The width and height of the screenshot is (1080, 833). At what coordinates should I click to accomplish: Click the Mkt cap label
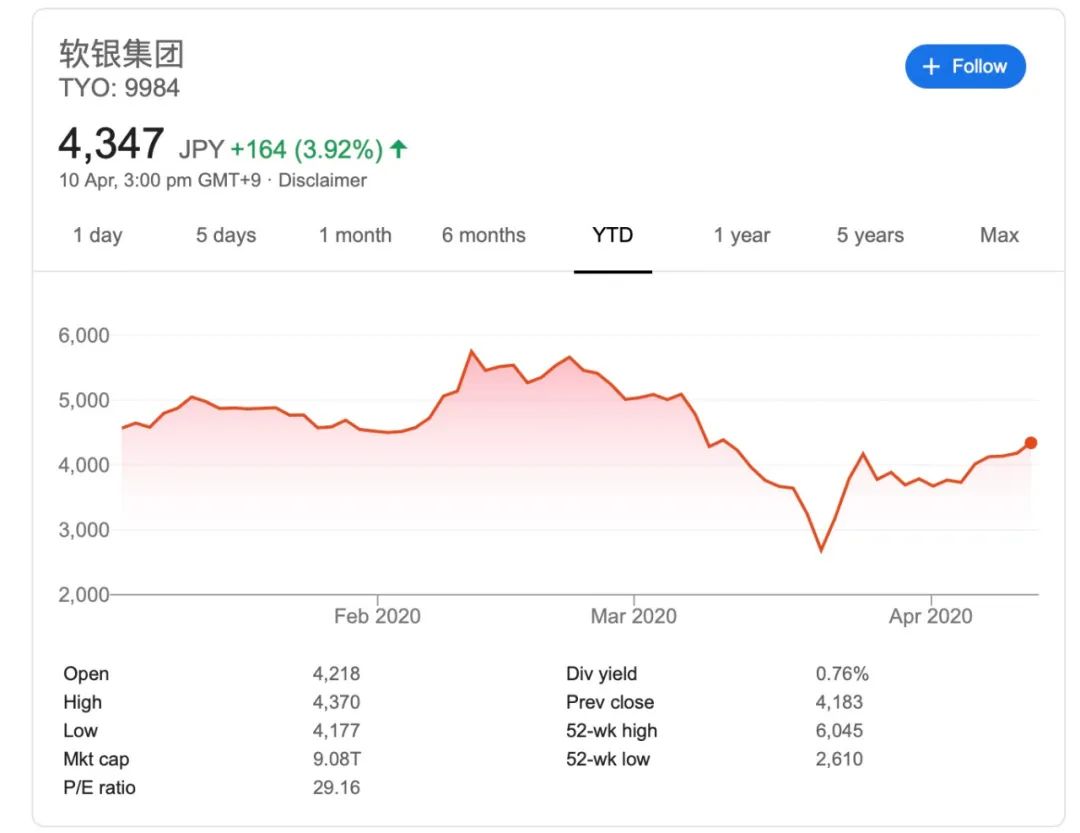coord(96,759)
